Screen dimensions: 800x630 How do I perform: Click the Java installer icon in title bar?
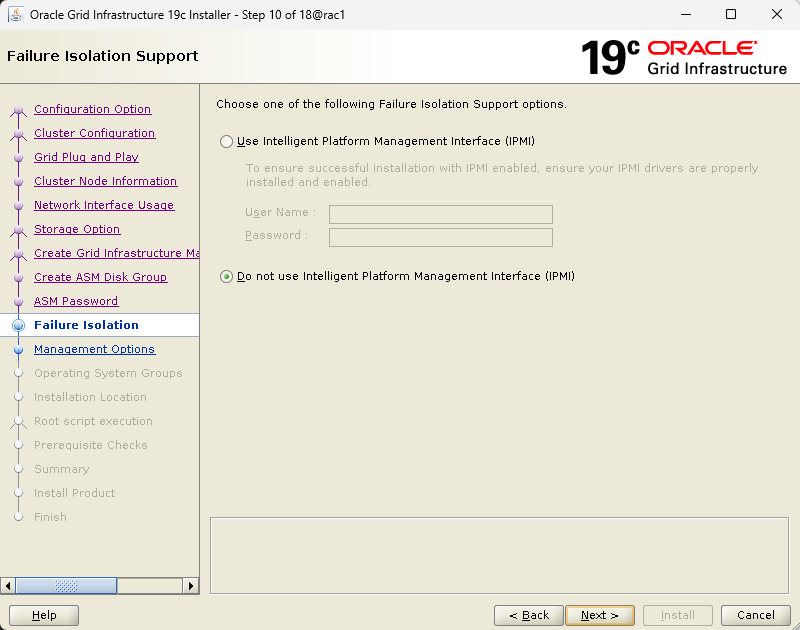coord(16,14)
